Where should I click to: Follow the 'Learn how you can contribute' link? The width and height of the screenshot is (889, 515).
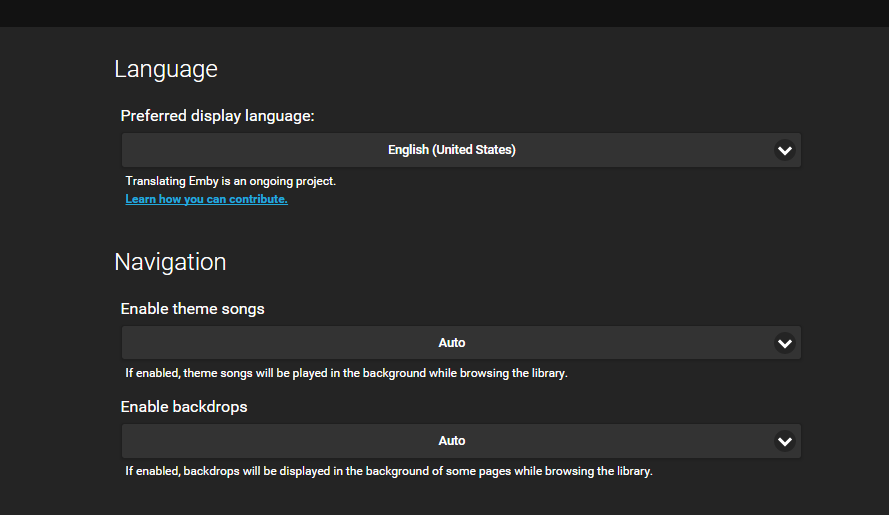pos(206,199)
